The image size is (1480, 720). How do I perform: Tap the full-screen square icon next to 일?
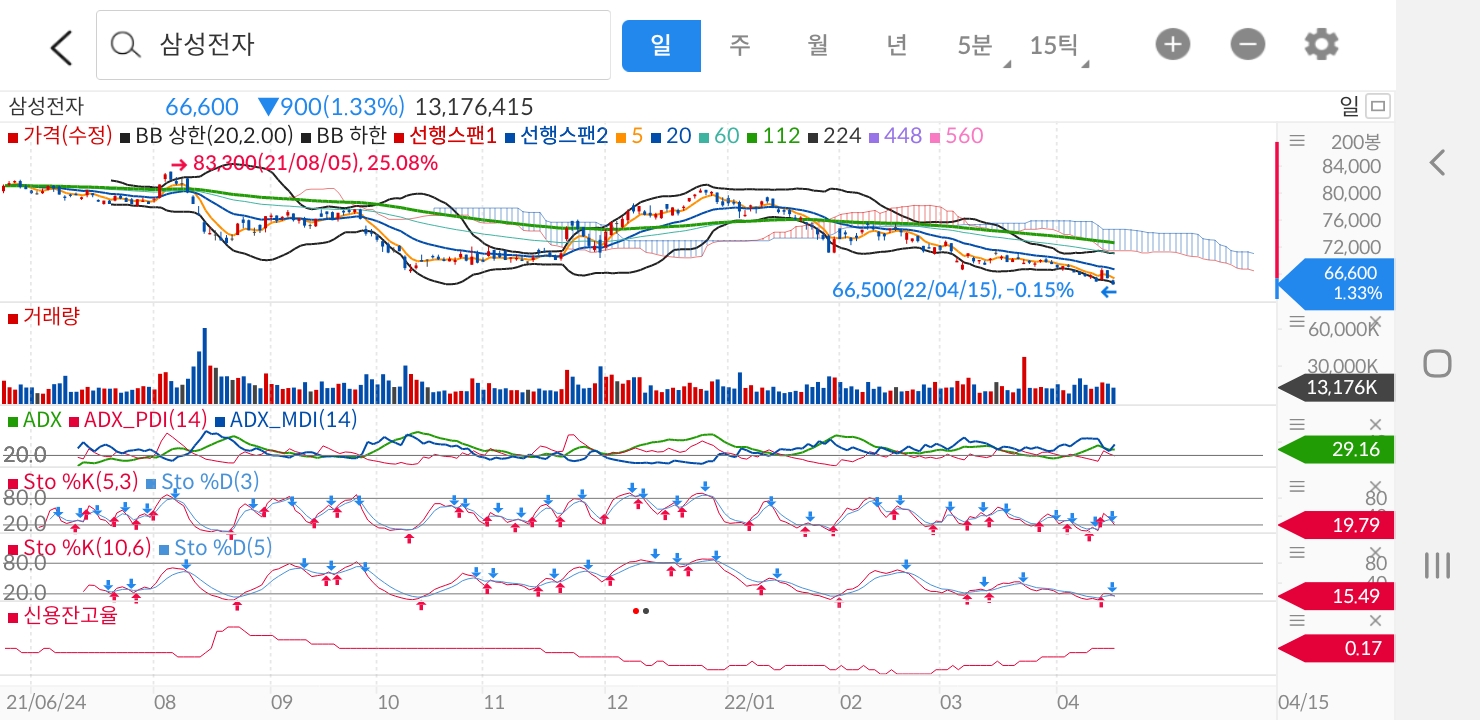pos(1378,106)
